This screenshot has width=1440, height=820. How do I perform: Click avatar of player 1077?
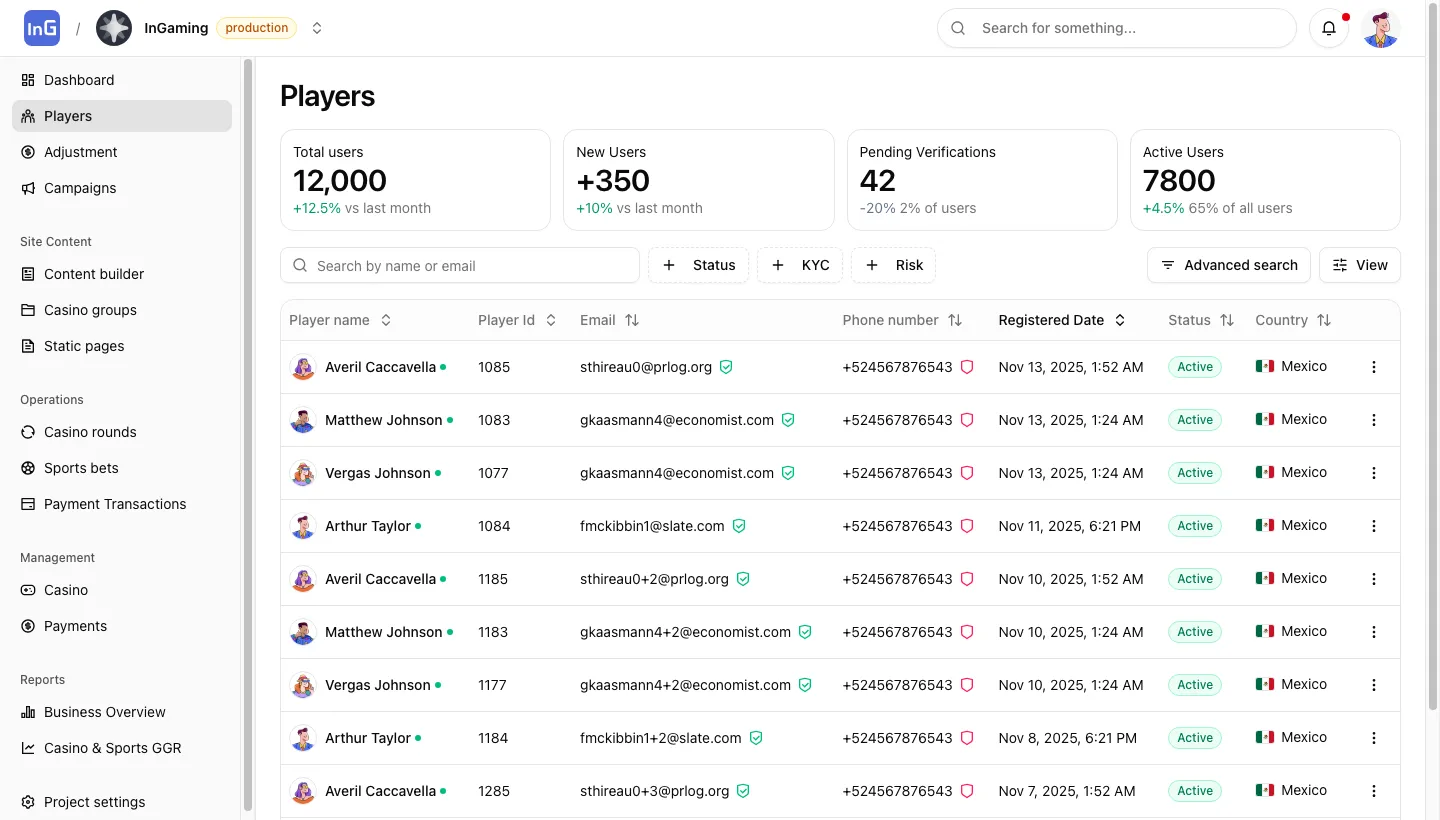pyautogui.click(x=303, y=473)
